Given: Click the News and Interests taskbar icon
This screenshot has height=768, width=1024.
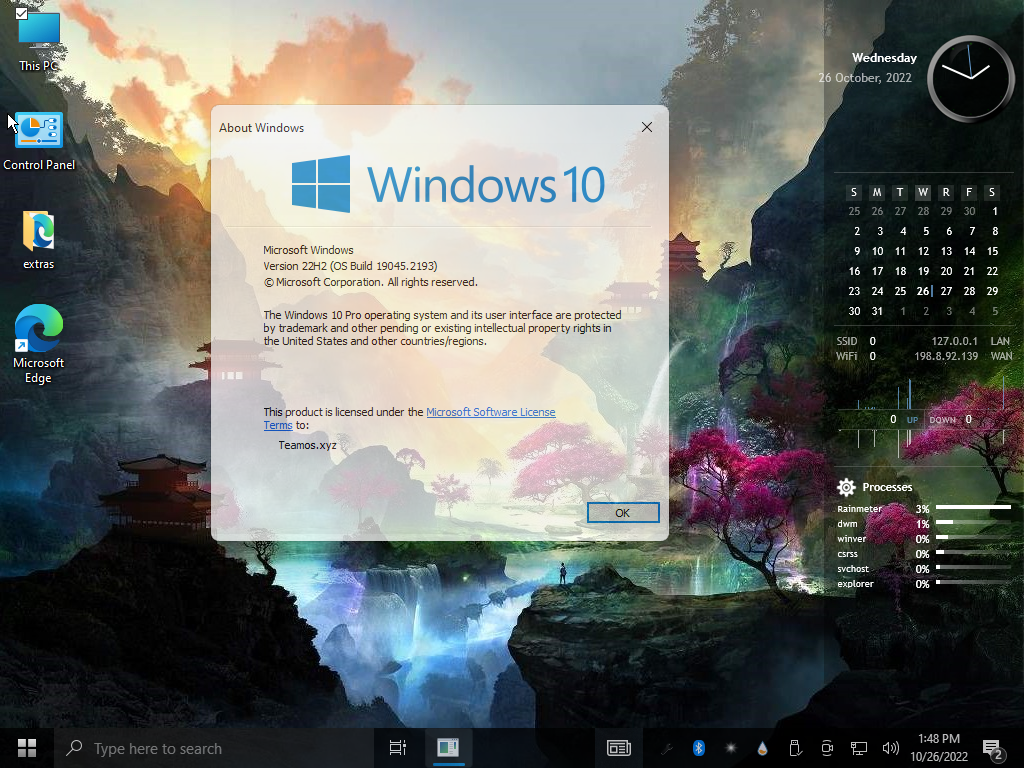Looking at the screenshot, I should click(x=618, y=748).
